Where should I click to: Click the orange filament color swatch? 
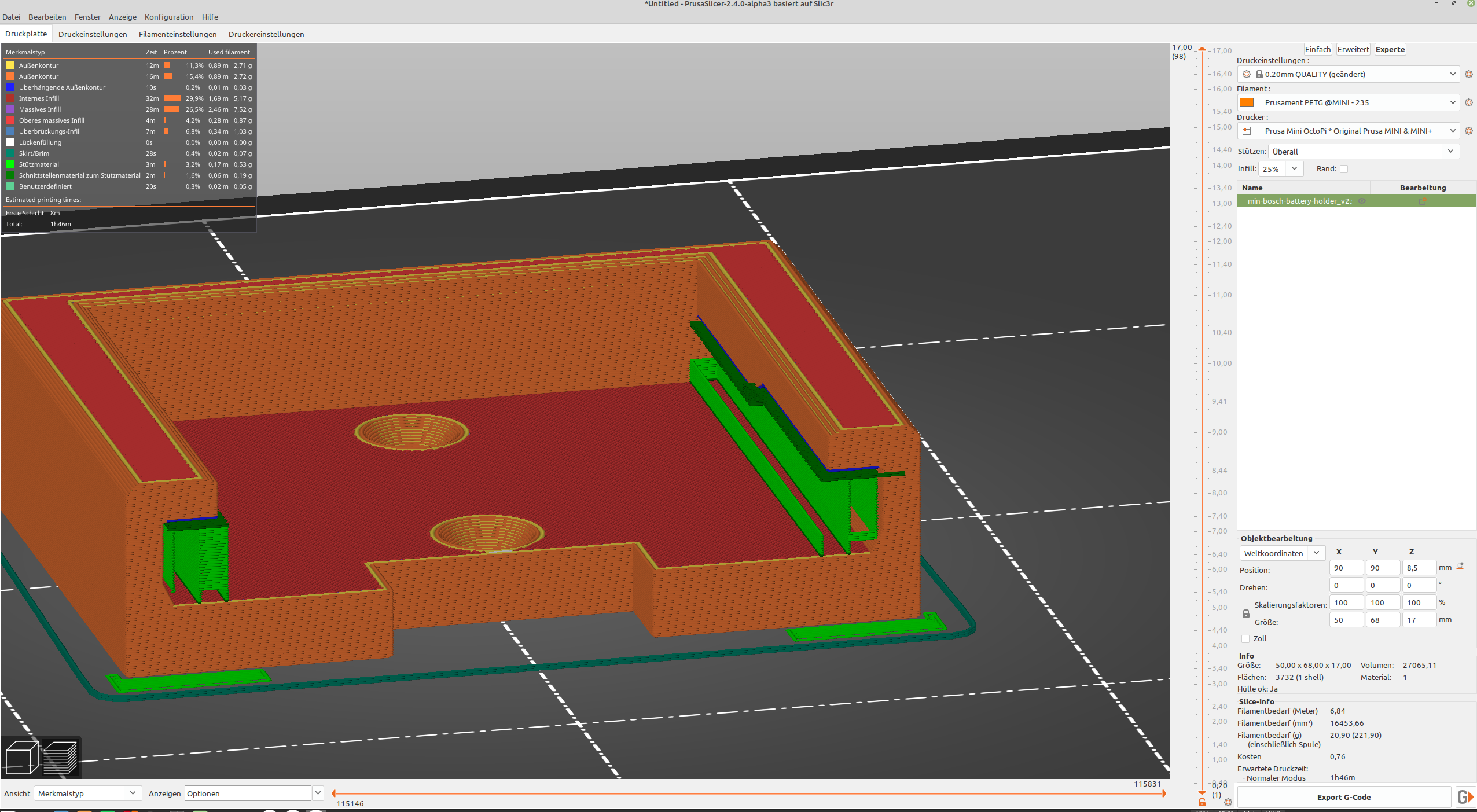pyautogui.click(x=1247, y=102)
